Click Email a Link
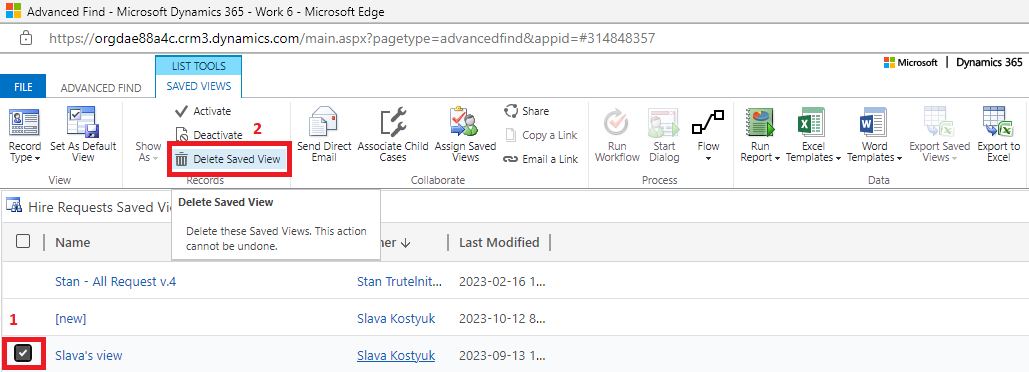 click(x=541, y=159)
